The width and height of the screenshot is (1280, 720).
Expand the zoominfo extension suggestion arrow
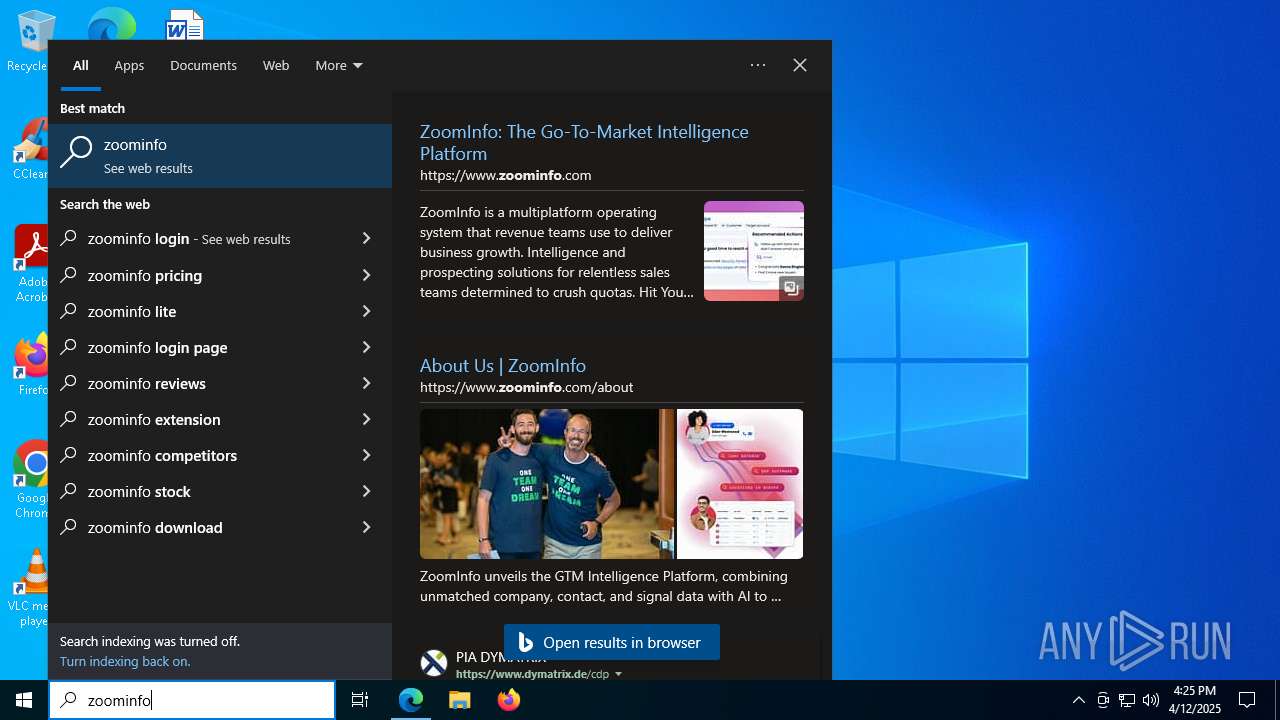click(x=366, y=419)
